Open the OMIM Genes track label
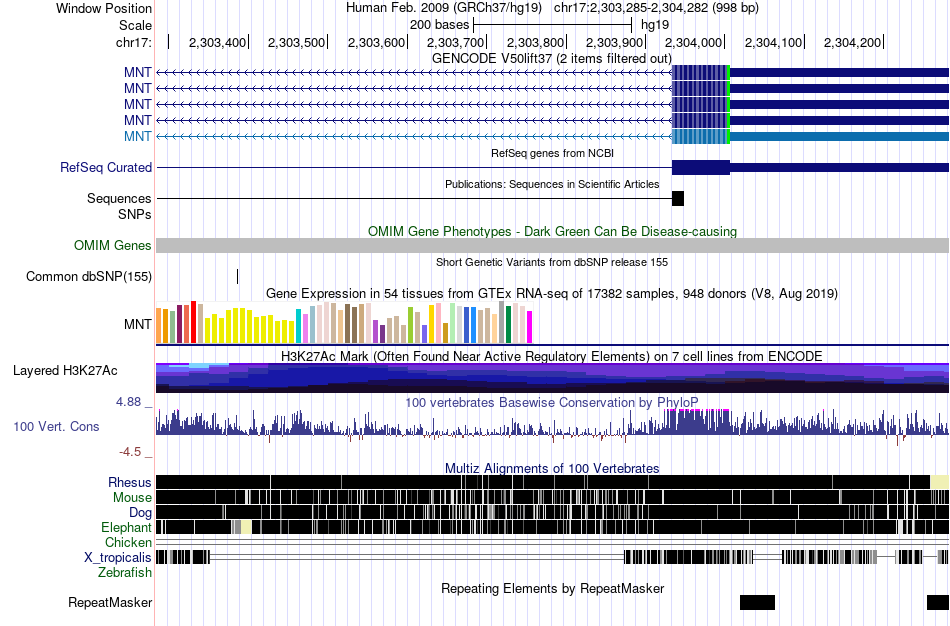This screenshot has width=950, height=626. pos(113,245)
